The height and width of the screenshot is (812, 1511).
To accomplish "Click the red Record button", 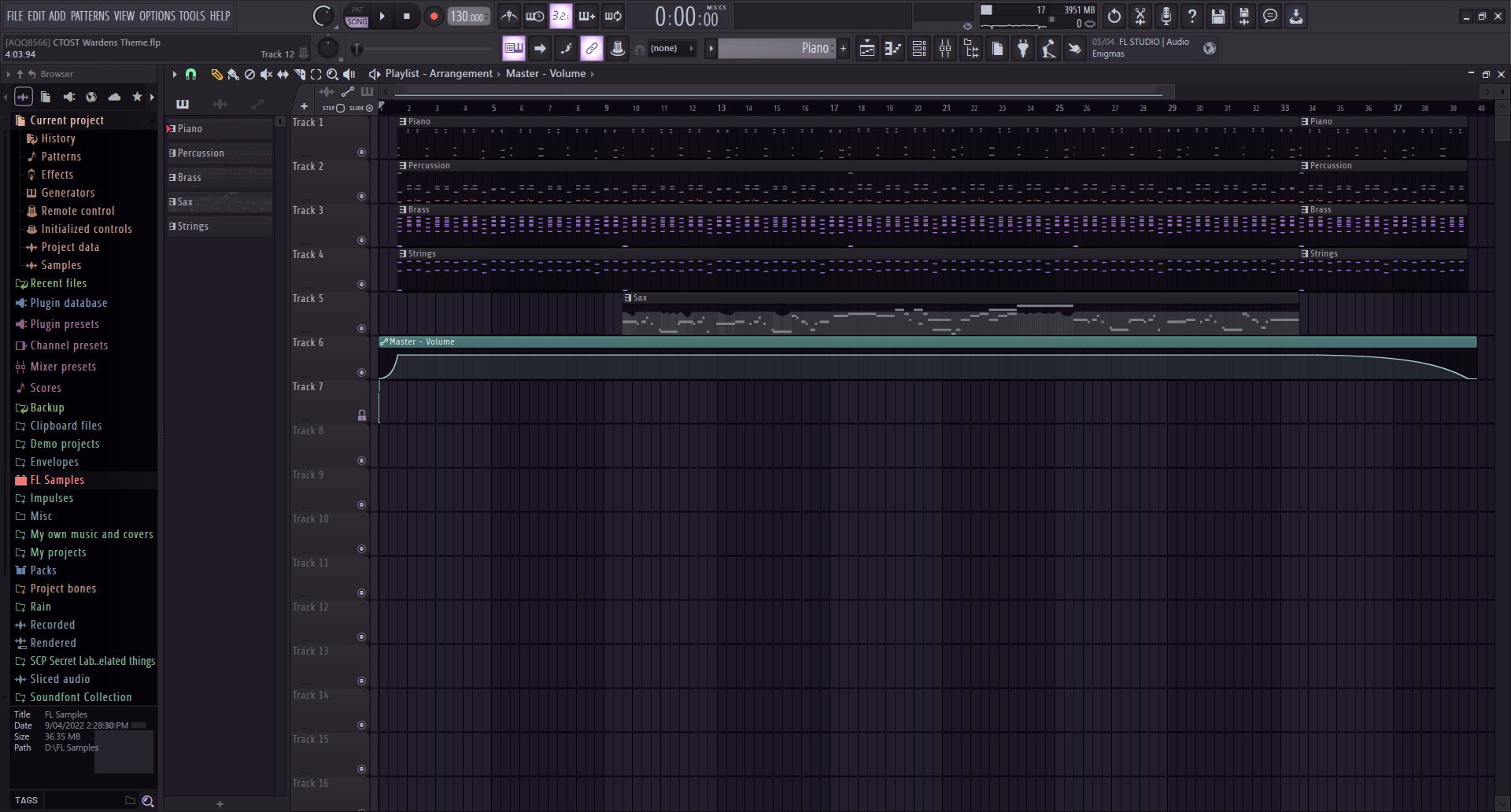I will pyautogui.click(x=434, y=16).
